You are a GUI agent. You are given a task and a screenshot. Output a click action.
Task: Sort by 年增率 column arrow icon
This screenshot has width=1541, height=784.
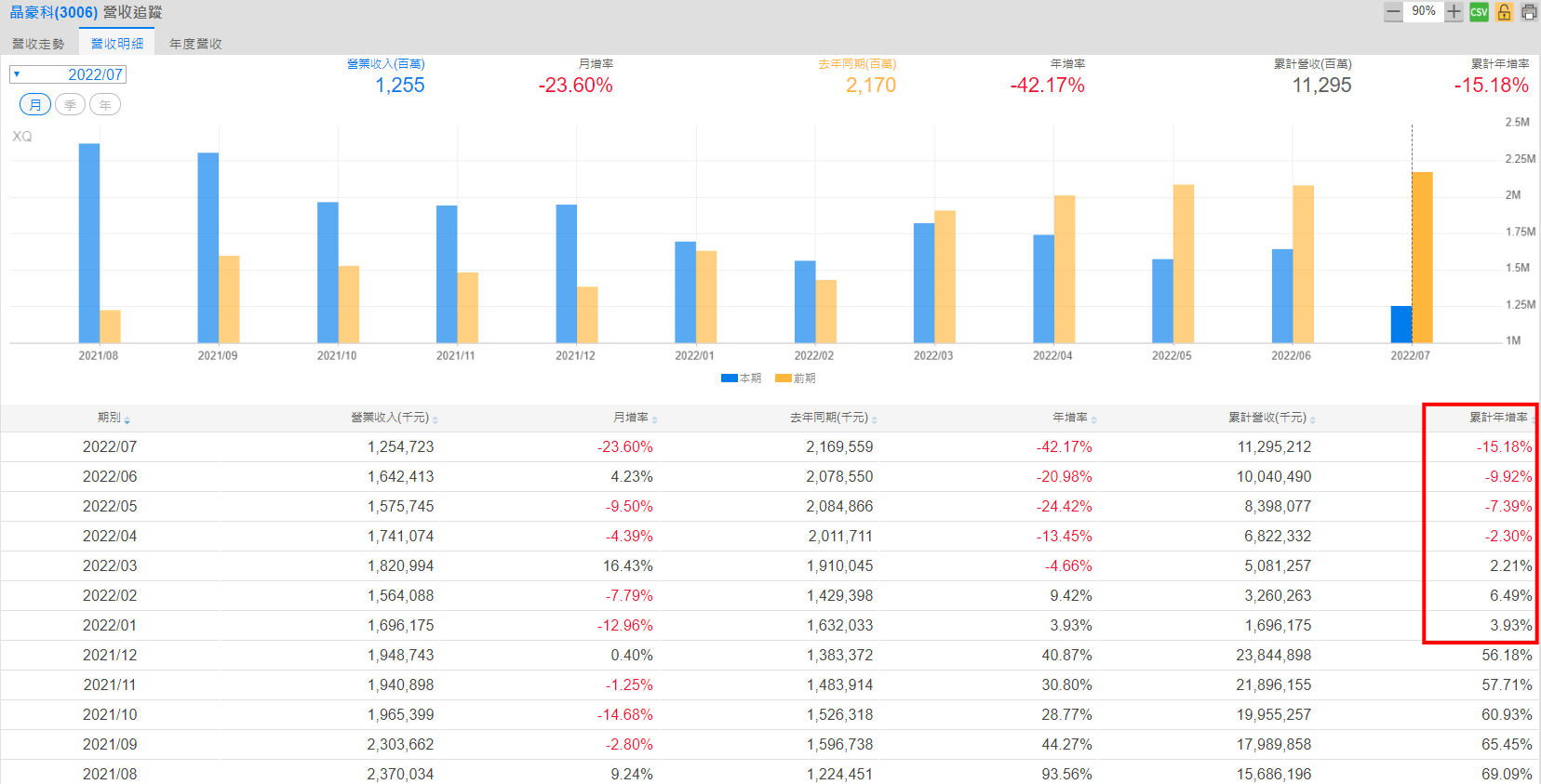1094,419
